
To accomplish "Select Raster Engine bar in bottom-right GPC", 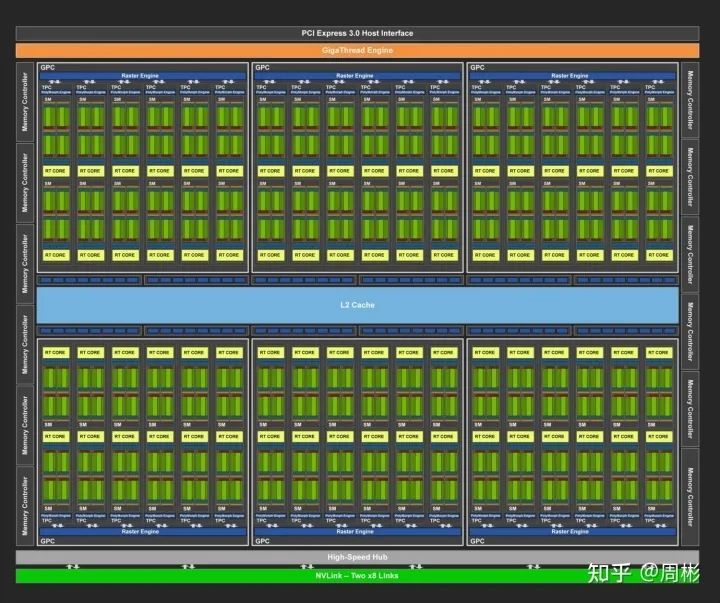I will 572,531.
